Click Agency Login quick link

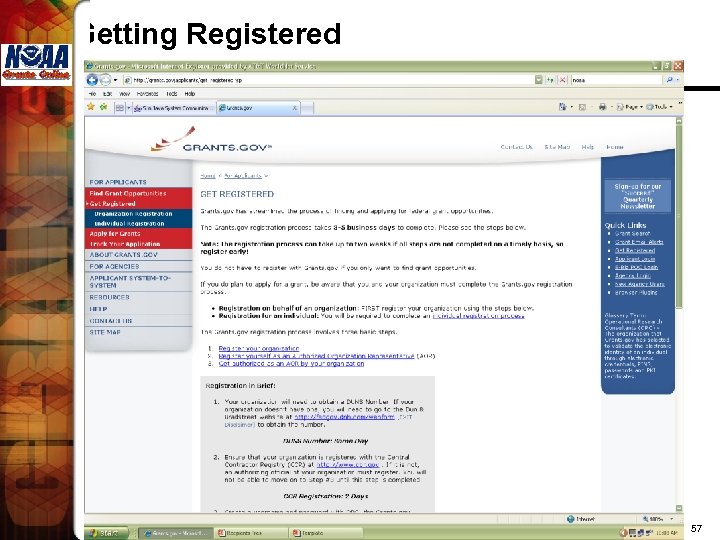(632, 276)
